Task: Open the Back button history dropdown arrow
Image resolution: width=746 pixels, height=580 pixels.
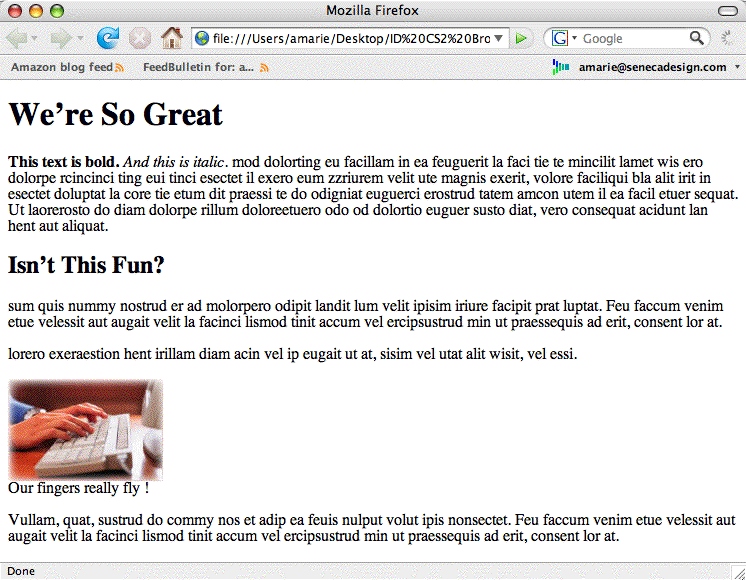Action: tap(35, 38)
